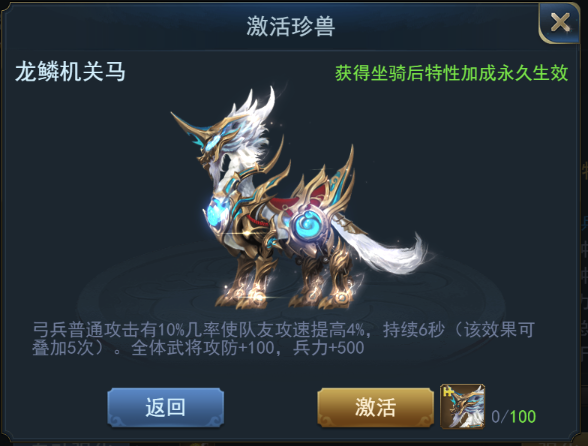Click the 激活珍兽 dialog title
588x446 pixels.
[291, 26]
